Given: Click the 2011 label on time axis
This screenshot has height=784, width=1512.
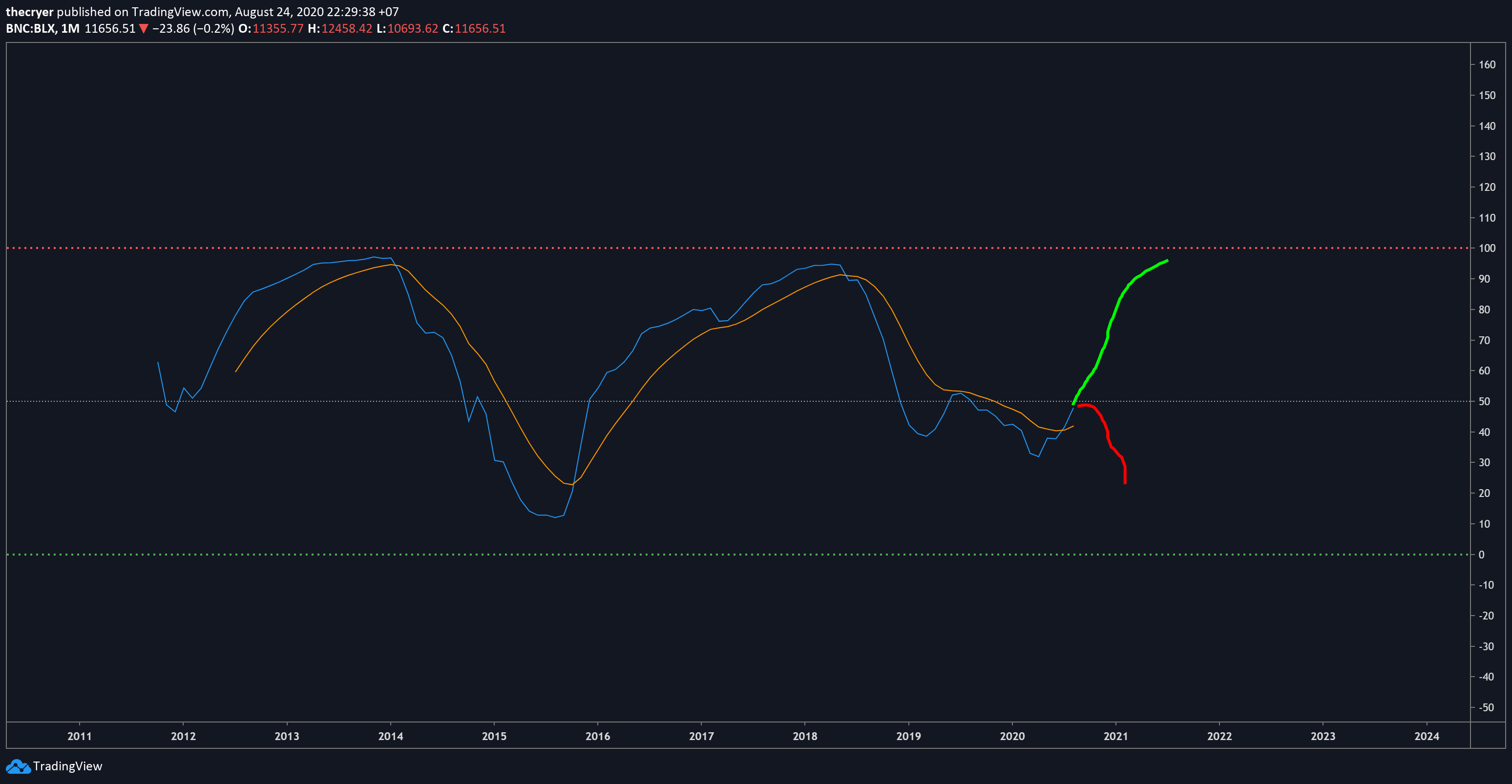Looking at the screenshot, I should click(79, 736).
